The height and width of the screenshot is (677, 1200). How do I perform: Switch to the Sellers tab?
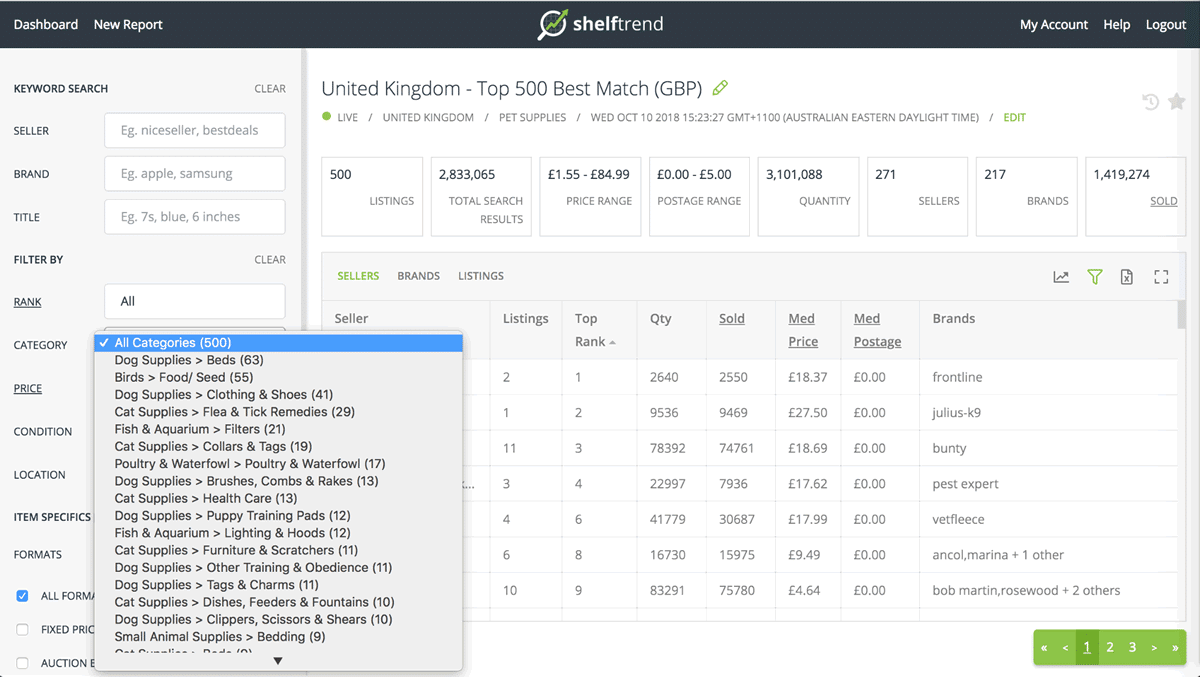[358, 276]
